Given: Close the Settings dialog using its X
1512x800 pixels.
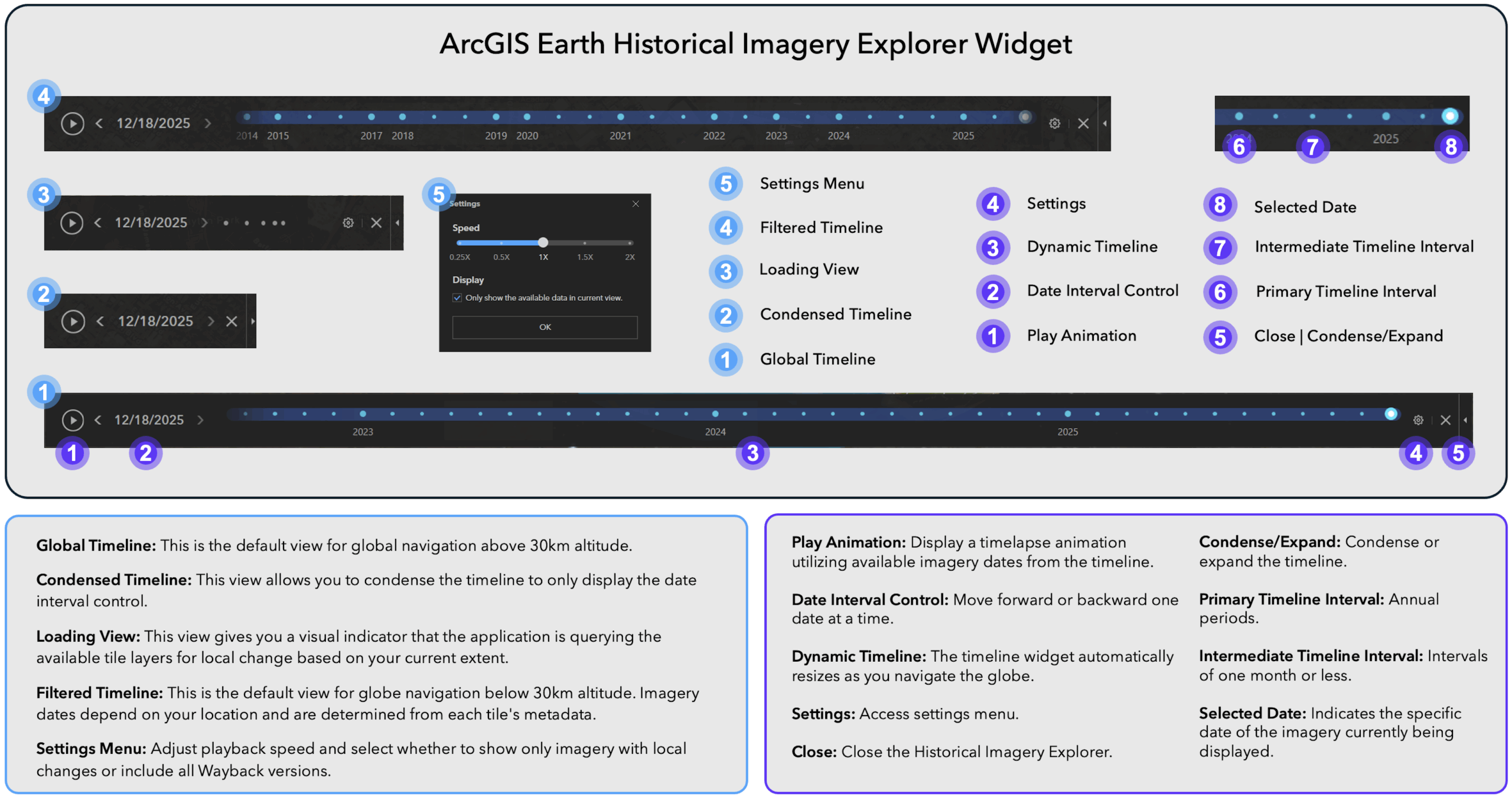Looking at the screenshot, I should click(x=636, y=204).
